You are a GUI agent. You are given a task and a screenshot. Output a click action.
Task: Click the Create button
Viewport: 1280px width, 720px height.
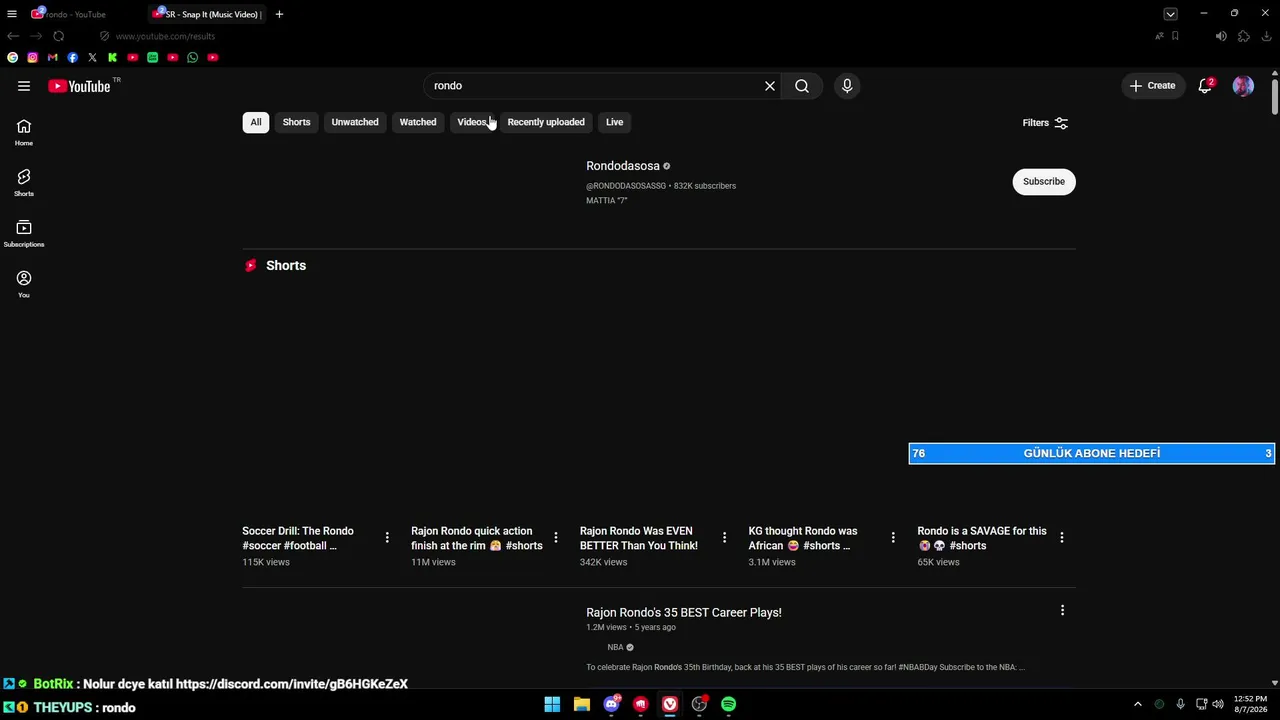pyautogui.click(x=1153, y=86)
